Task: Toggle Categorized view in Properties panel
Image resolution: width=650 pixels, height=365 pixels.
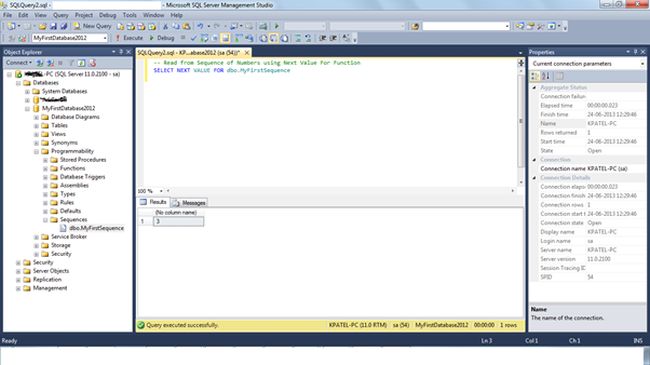Action: coord(535,76)
